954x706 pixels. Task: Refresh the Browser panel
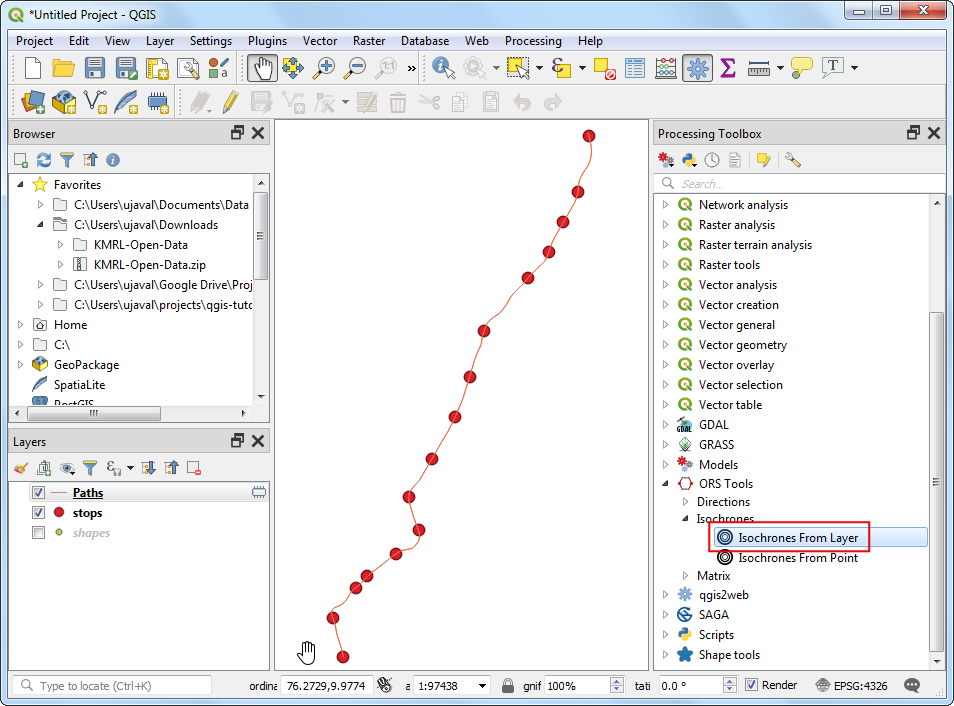pyautogui.click(x=44, y=160)
